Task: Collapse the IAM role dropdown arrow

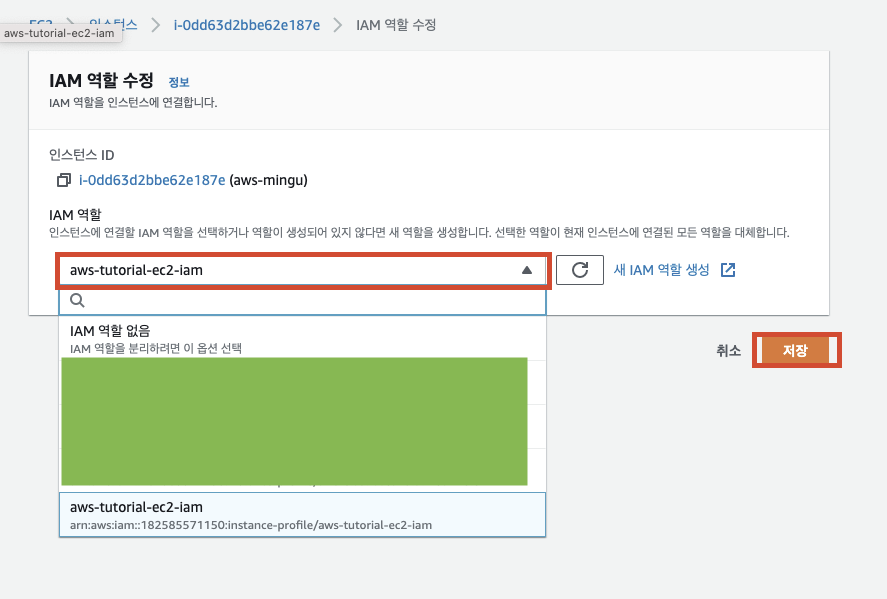Action: 527,270
